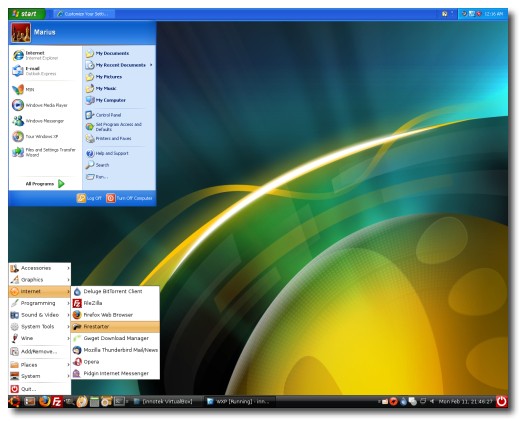
Task: Open Deluge BitTorrent Client
Action: point(115,291)
